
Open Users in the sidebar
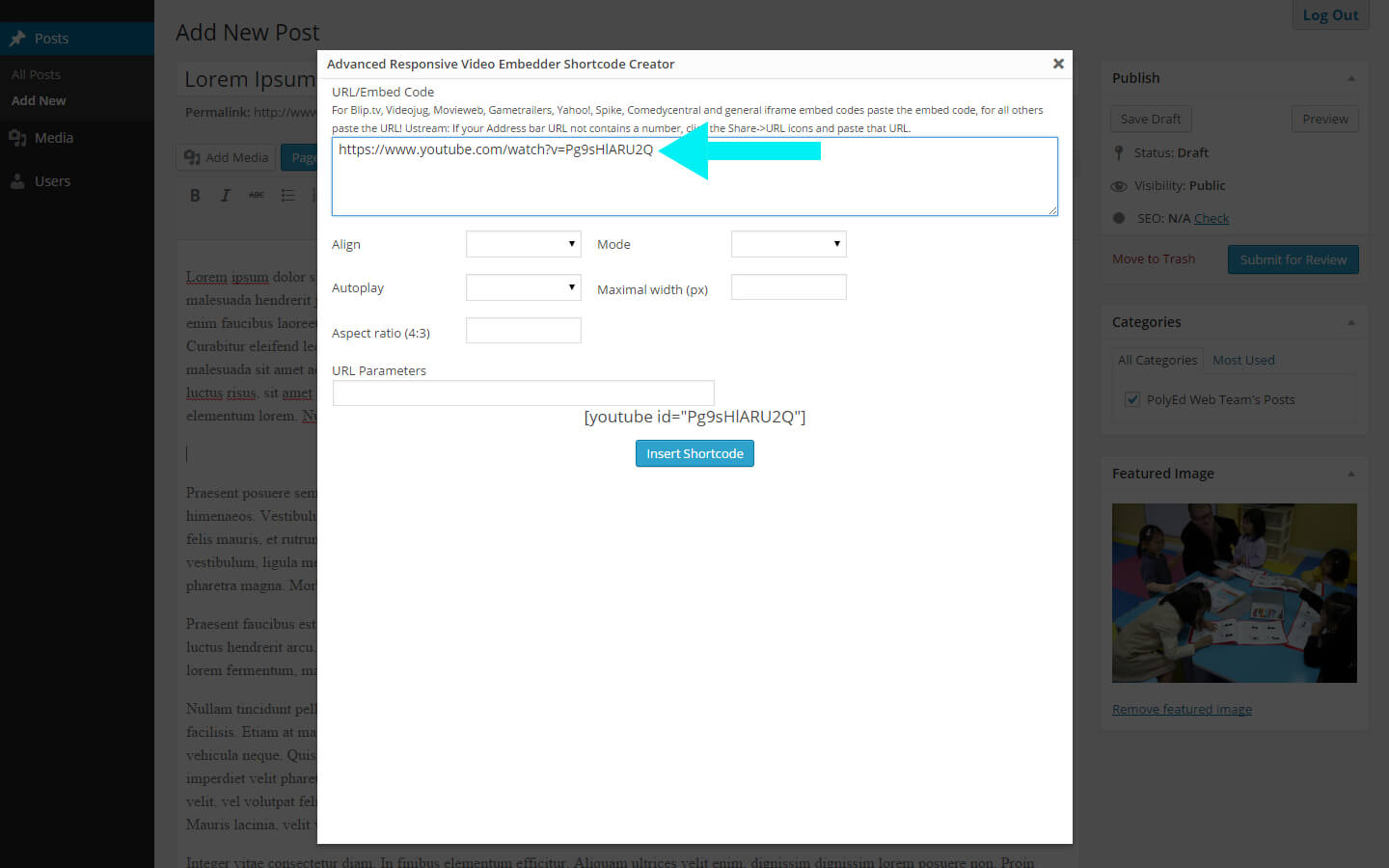[77, 181]
